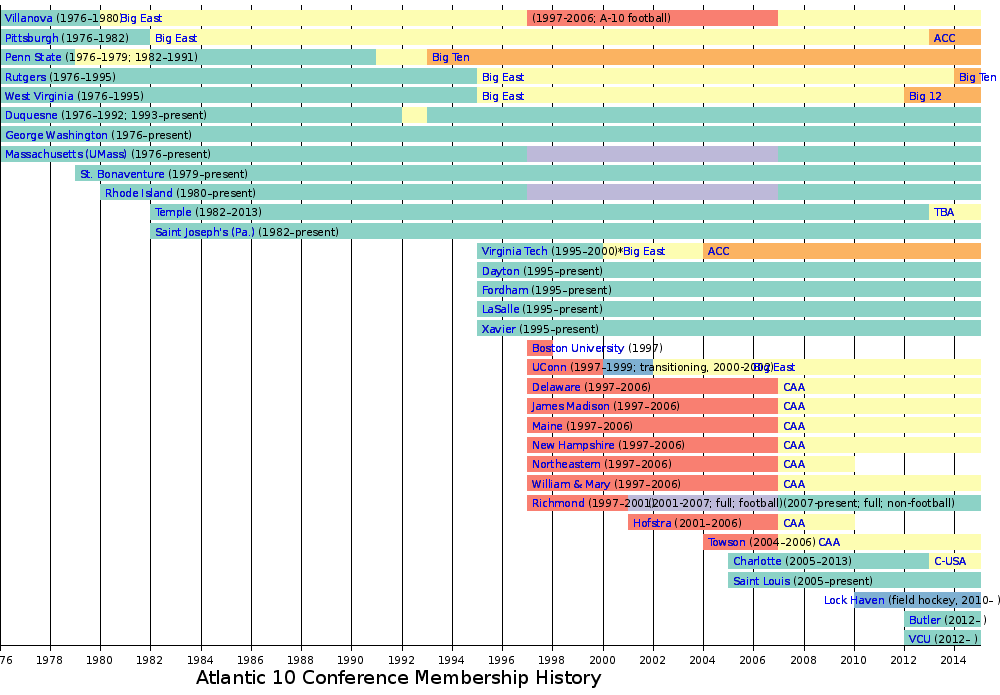
Task: Open the George Washington link
Action: [56, 135]
